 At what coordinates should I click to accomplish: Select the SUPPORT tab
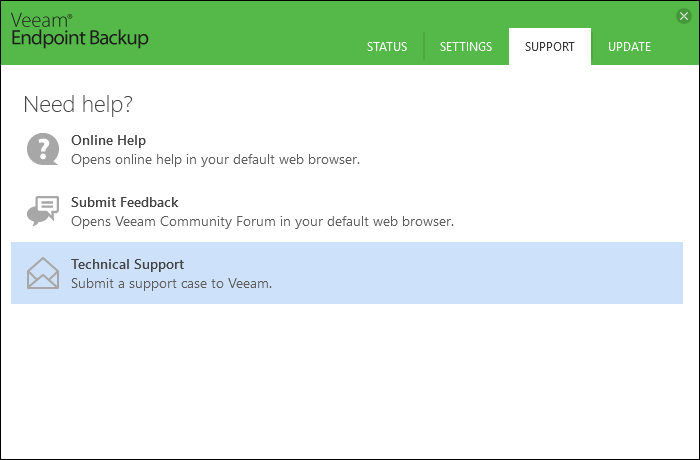[x=550, y=46]
